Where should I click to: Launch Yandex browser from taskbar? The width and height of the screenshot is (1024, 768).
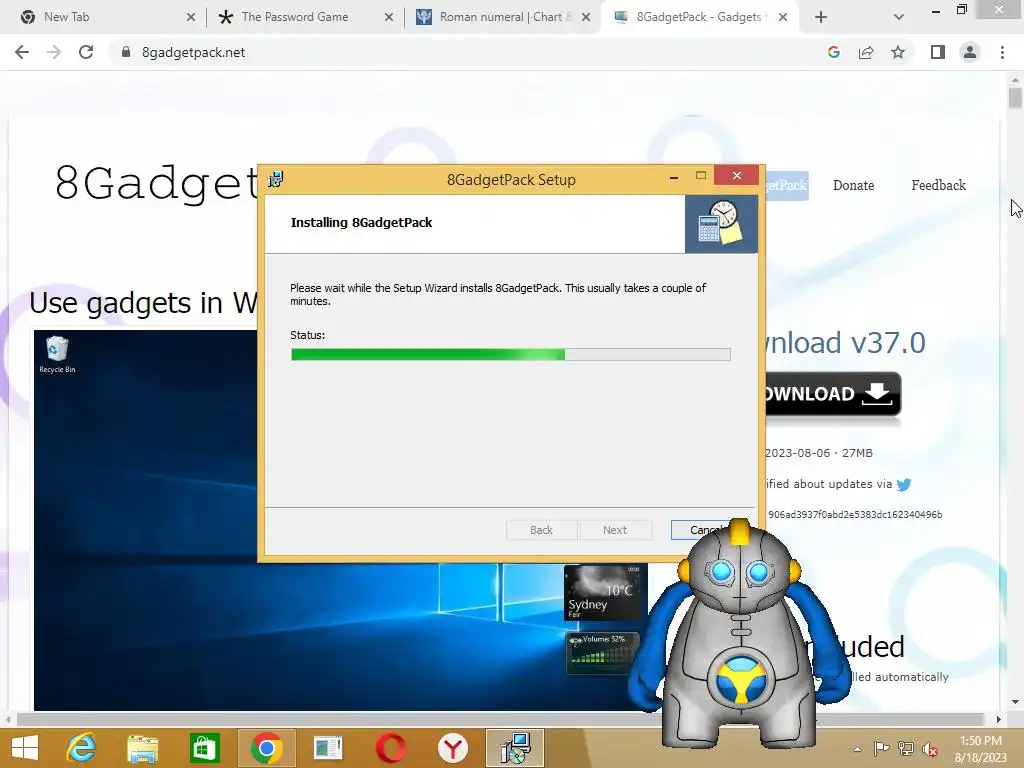(x=453, y=748)
